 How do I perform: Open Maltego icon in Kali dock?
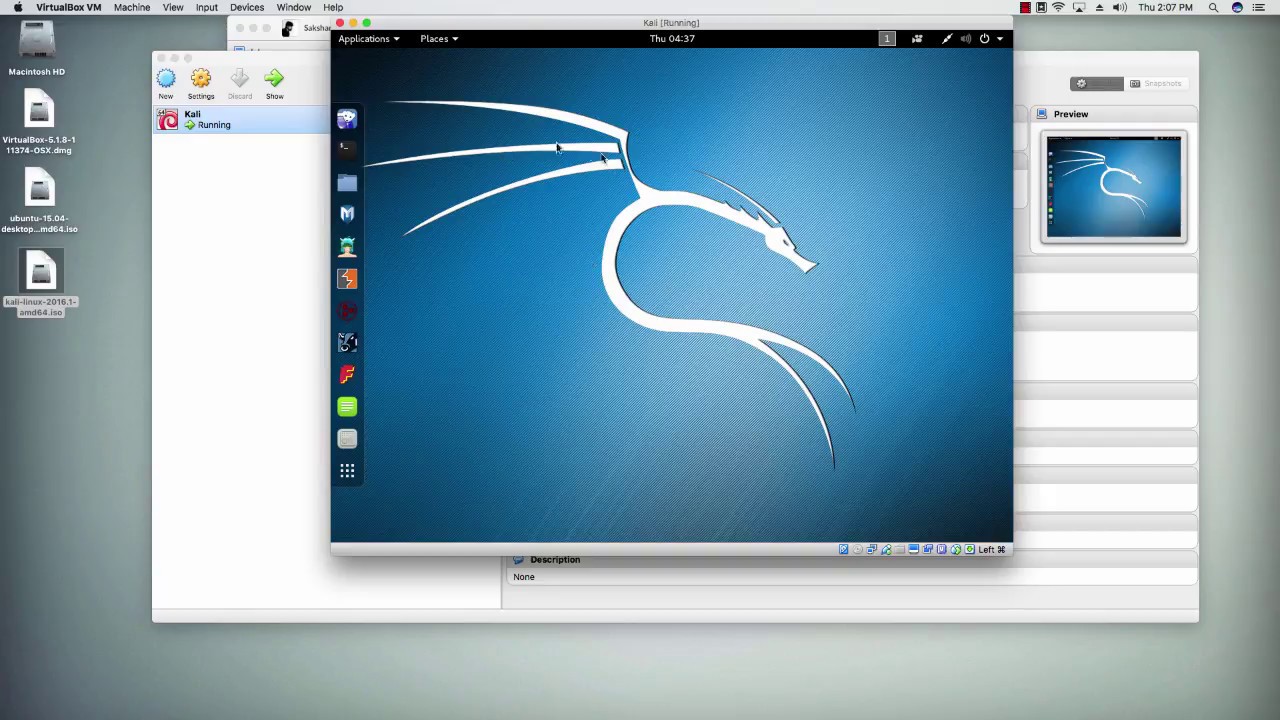click(347, 311)
